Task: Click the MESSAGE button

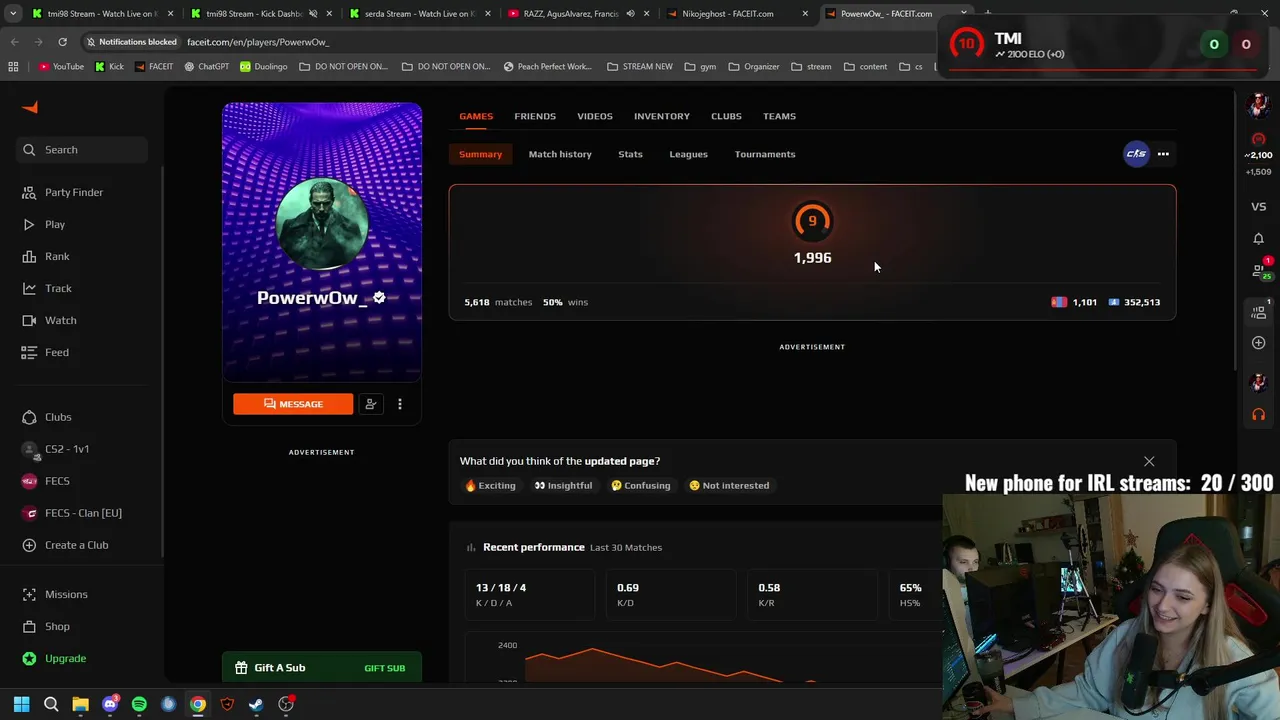Action: (x=293, y=404)
